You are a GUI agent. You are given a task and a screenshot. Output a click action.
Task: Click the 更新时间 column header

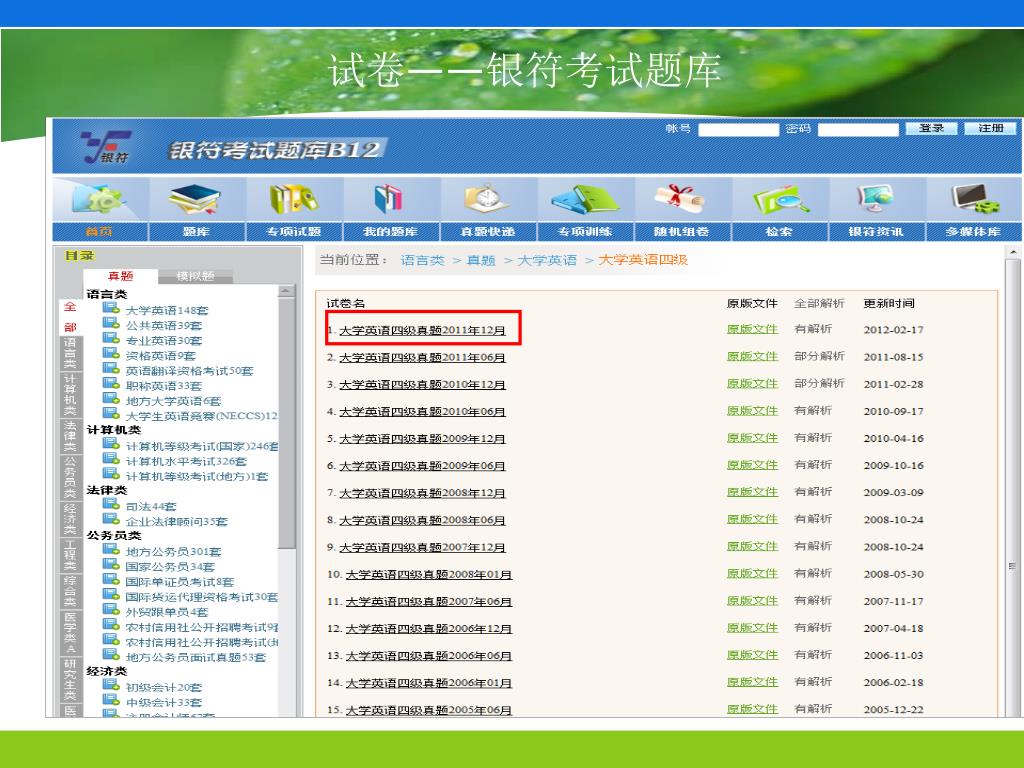(889, 304)
